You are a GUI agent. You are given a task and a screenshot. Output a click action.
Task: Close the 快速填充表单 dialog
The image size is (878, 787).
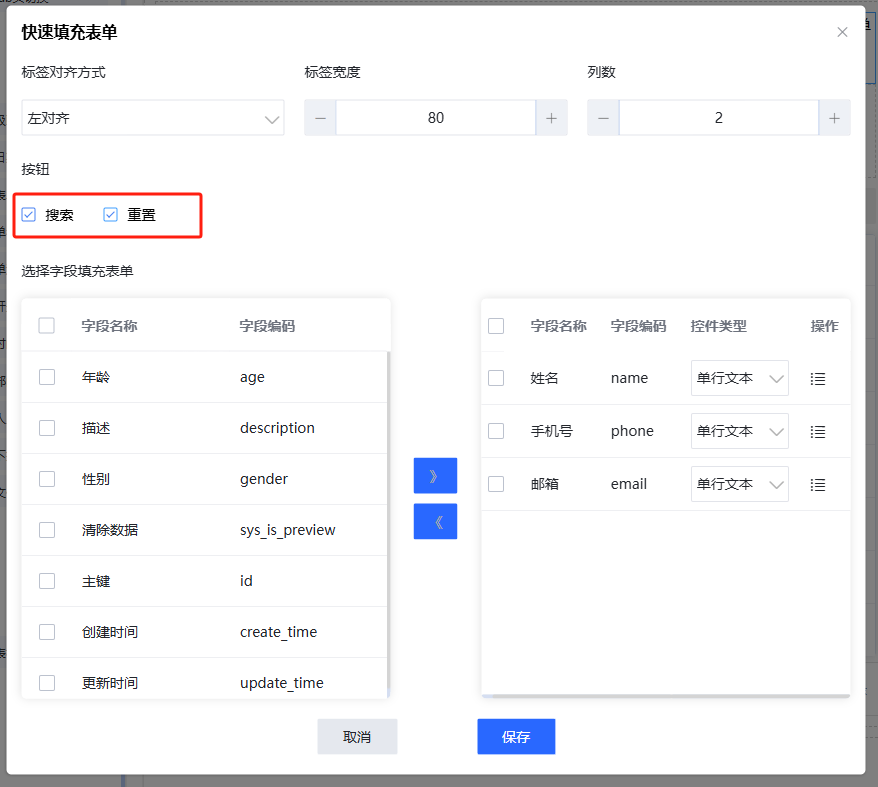tap(842, 32)
